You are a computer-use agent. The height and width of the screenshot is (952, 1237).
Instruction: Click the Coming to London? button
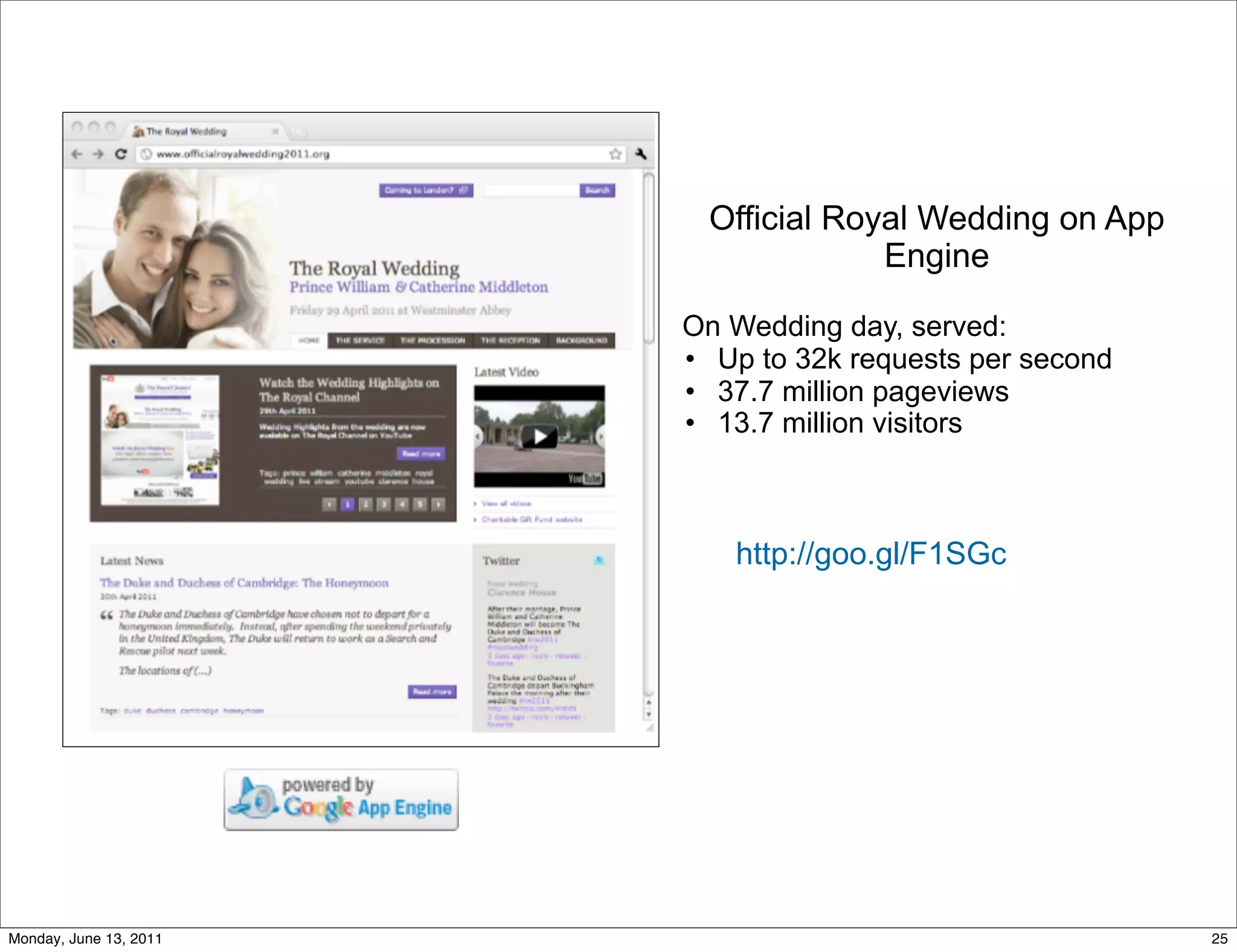pyautogui.click(x=426, y=190)
